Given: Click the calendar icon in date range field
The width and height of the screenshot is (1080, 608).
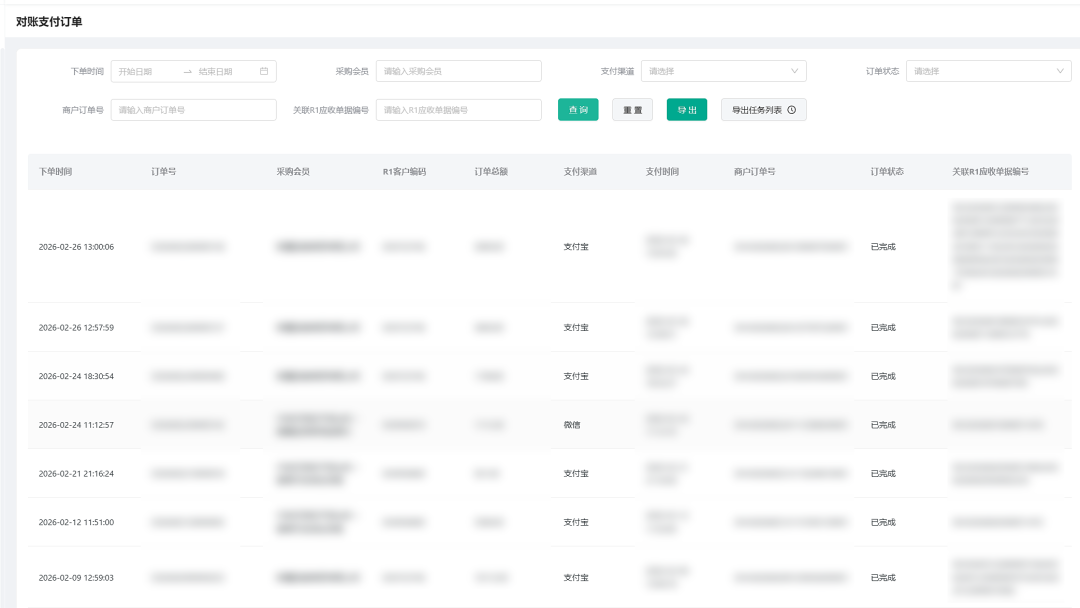Looking at the screenshot, I should tap(264, 72).
